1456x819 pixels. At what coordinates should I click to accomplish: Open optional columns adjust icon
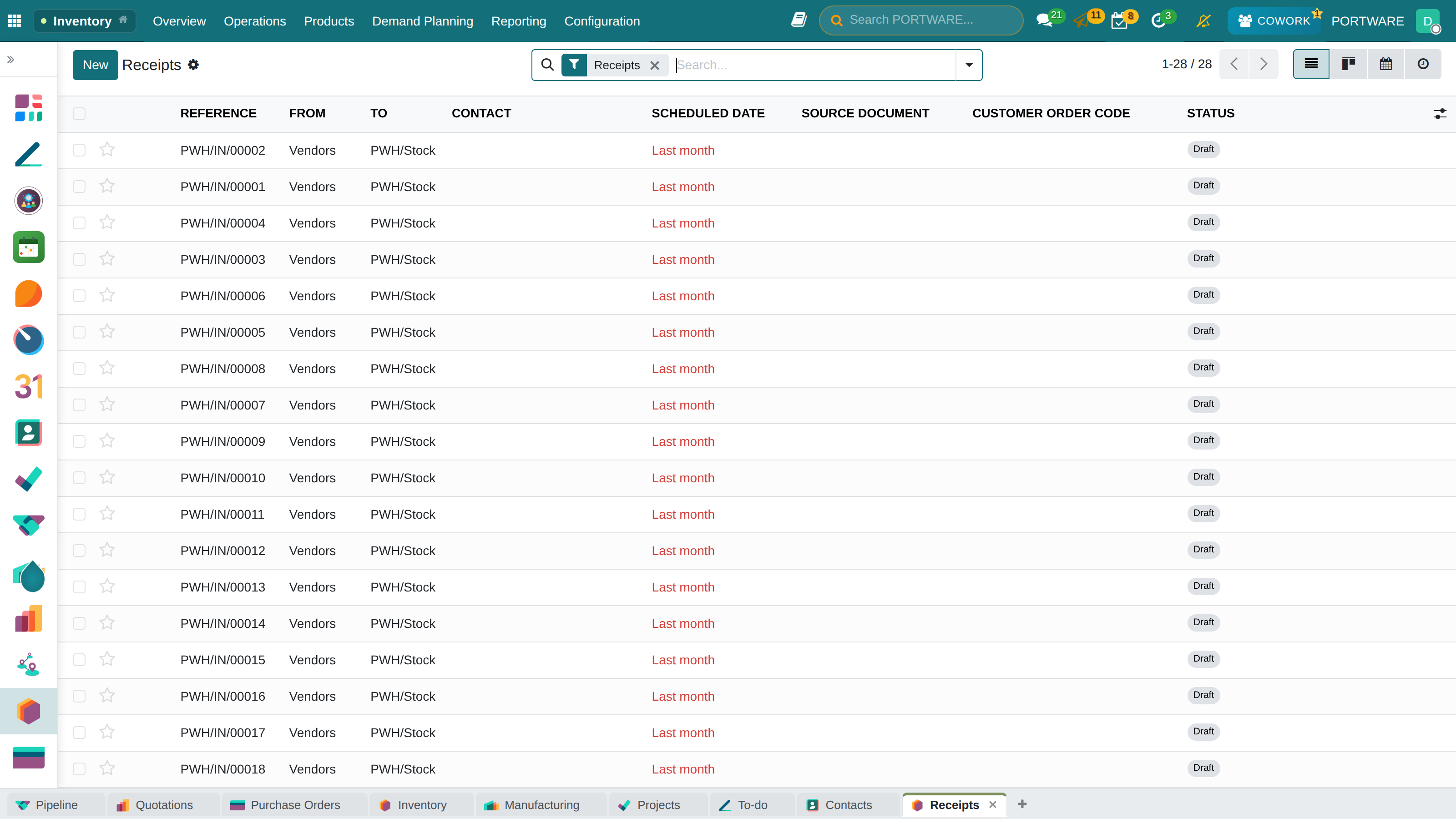tap(1440, 114)
